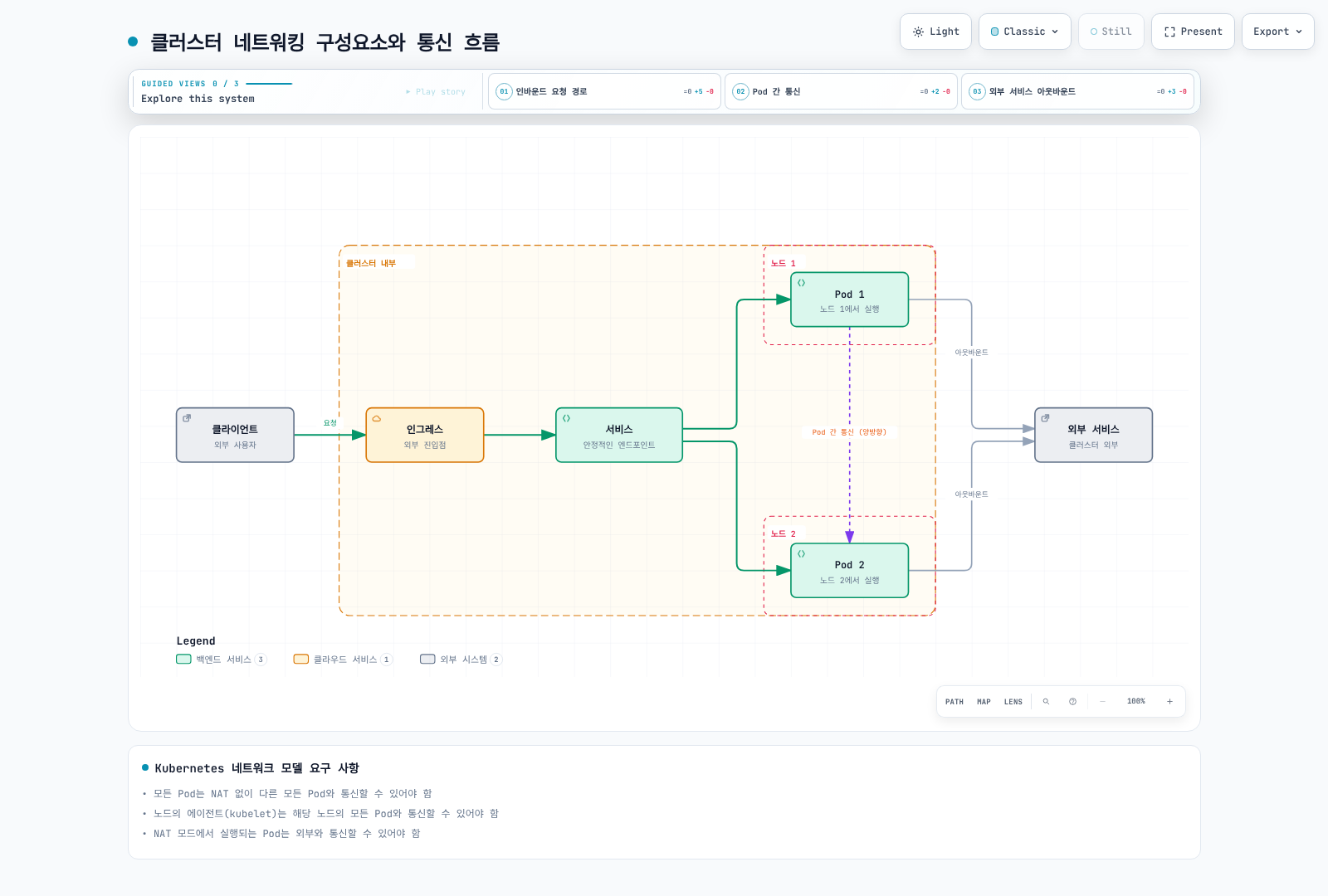
Task: Click the 노드 2 group label
Action: [784, 534]
